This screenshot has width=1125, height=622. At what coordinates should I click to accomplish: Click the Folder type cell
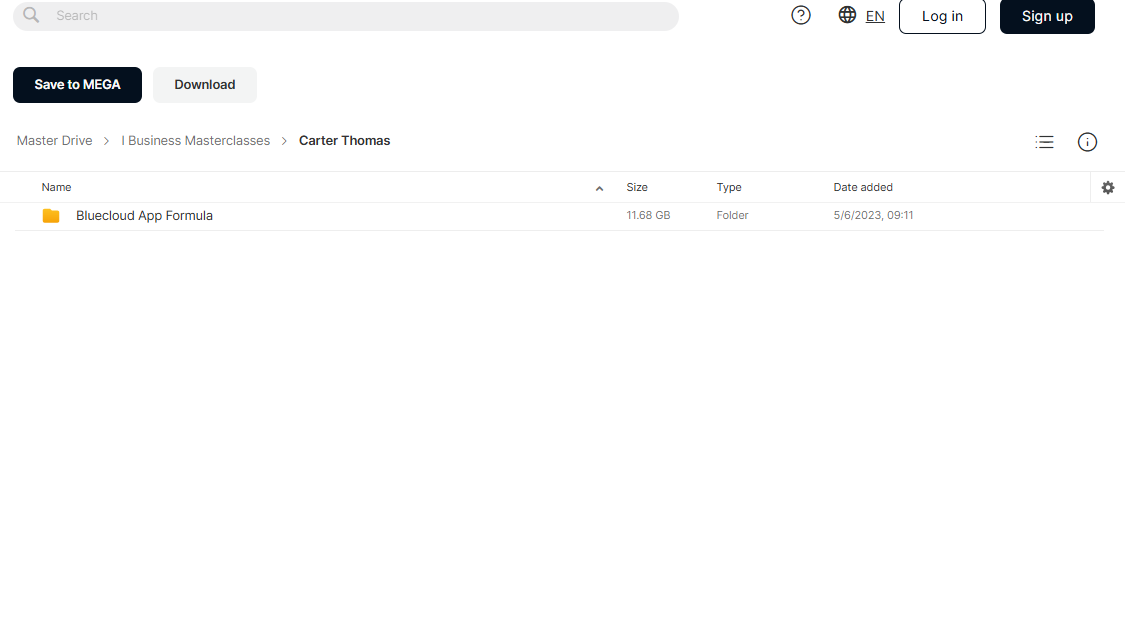coord(732,215)
